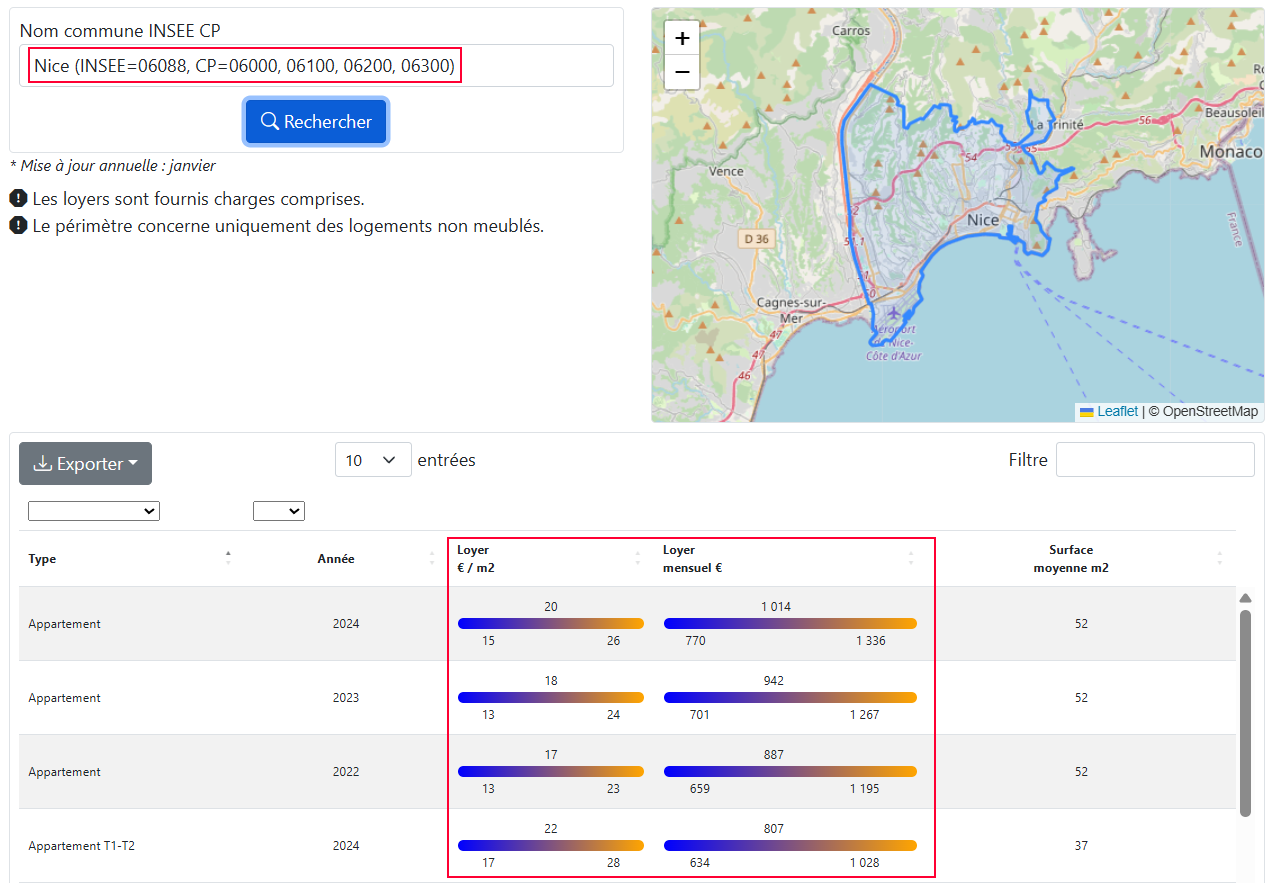The width and height of the screenshot is (1274, 883).
Task: Zoom in on the map with the plus icon
Action: click(x=681, y=37)
